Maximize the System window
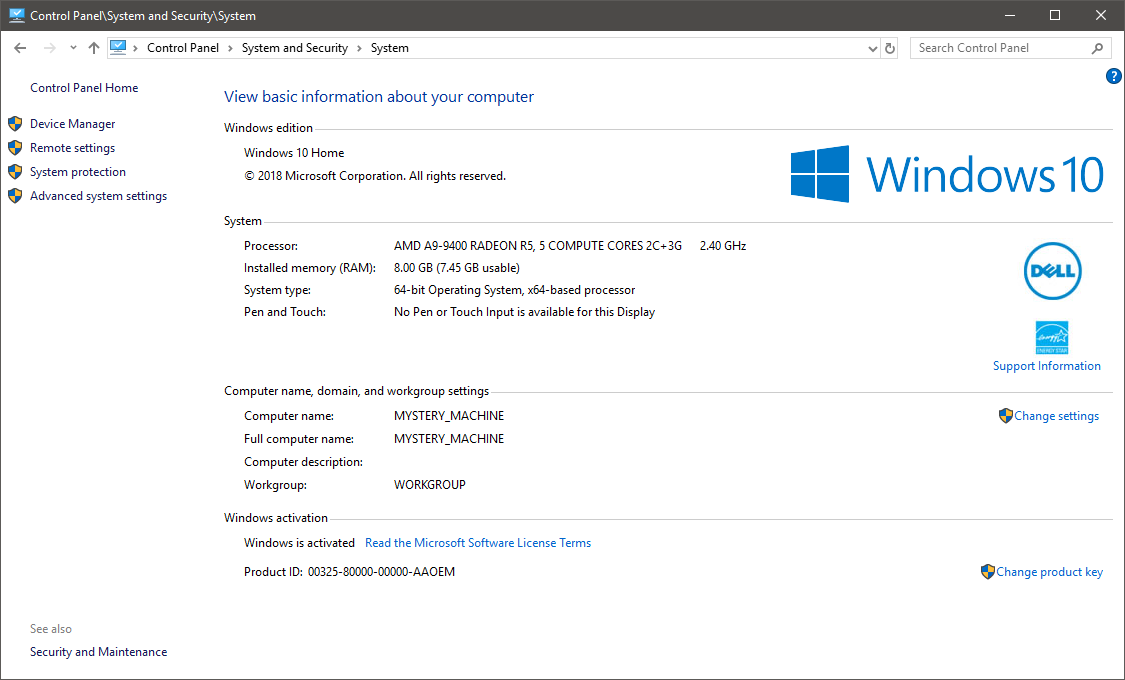 coord(1055,15)
